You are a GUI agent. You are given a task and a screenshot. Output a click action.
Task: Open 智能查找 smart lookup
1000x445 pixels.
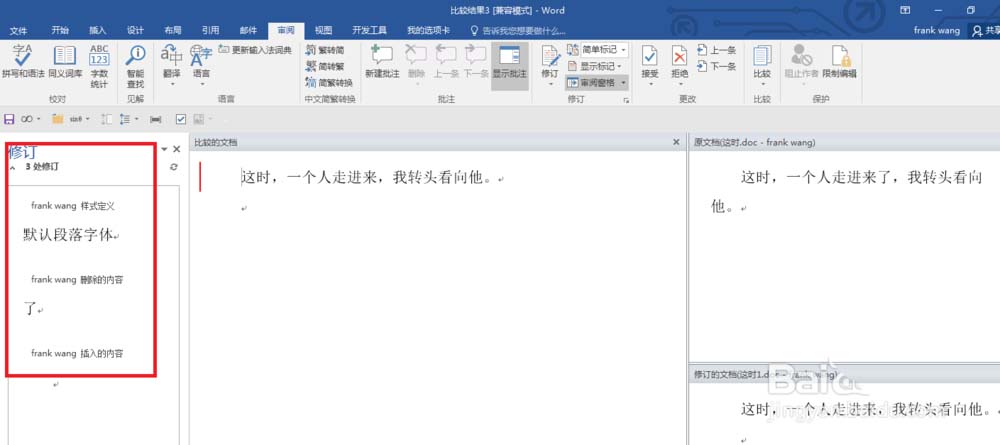coord(135,62)
